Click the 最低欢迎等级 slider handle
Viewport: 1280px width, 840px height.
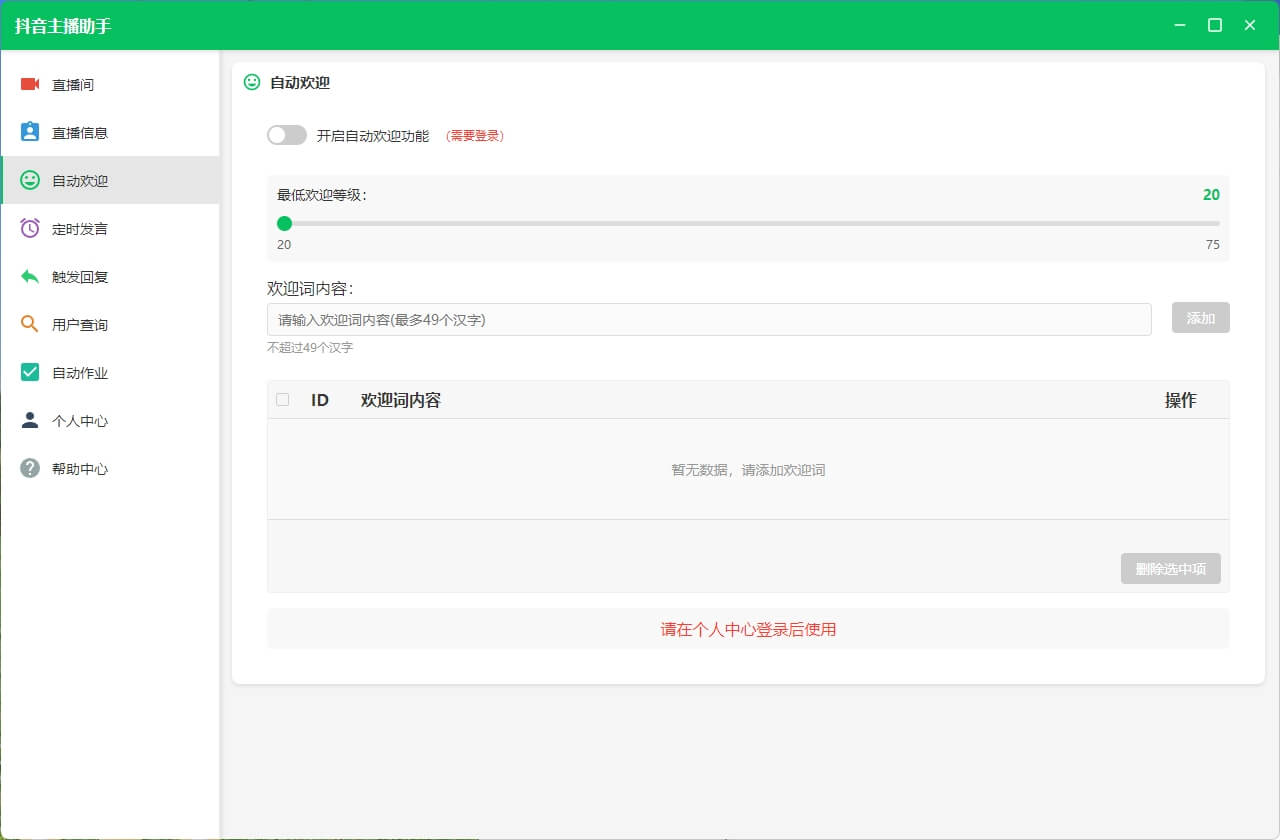click(x=284, y=223)
